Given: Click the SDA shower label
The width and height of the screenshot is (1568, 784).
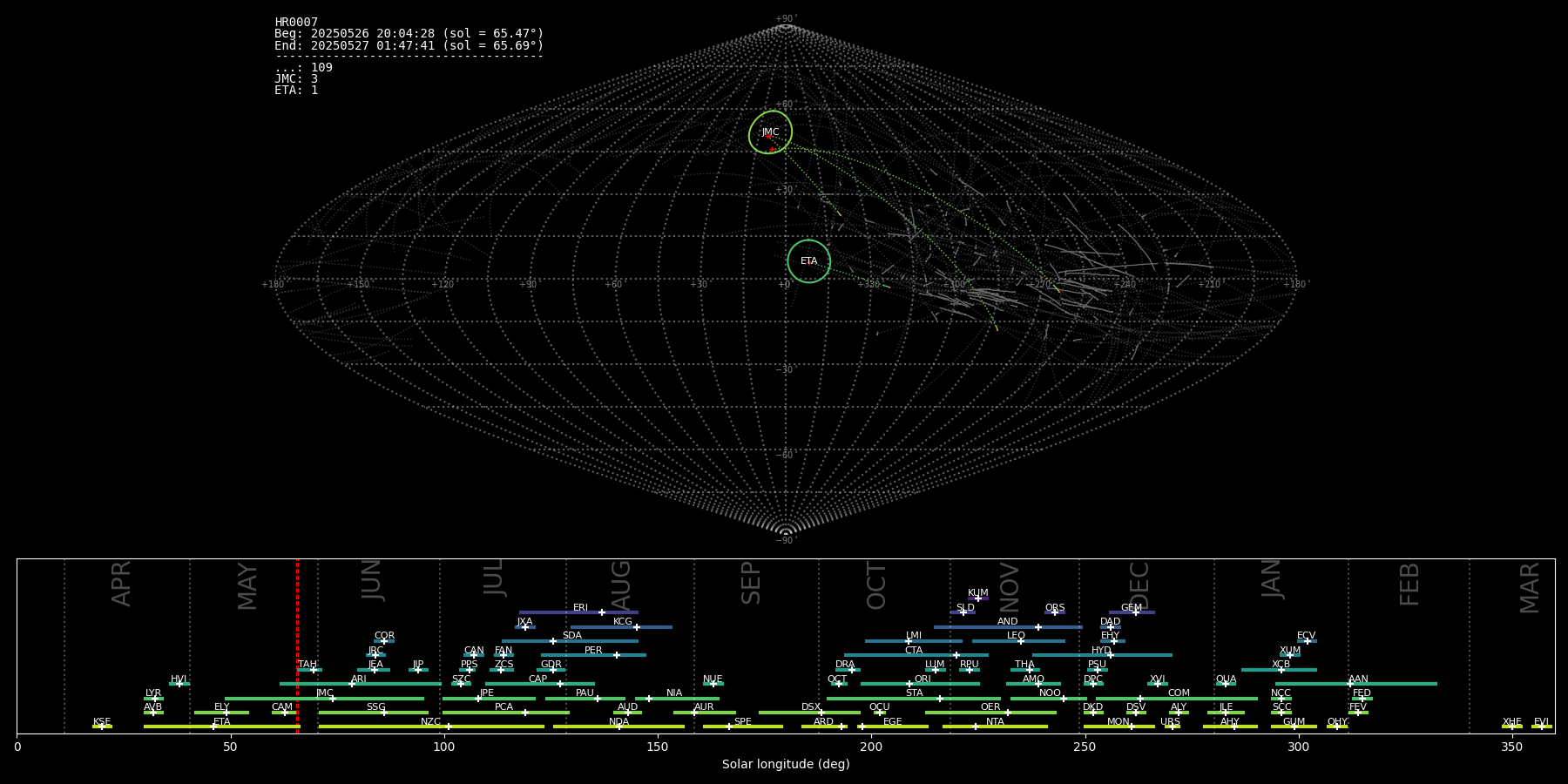Looking at the screenshot, I should point(572,635).
